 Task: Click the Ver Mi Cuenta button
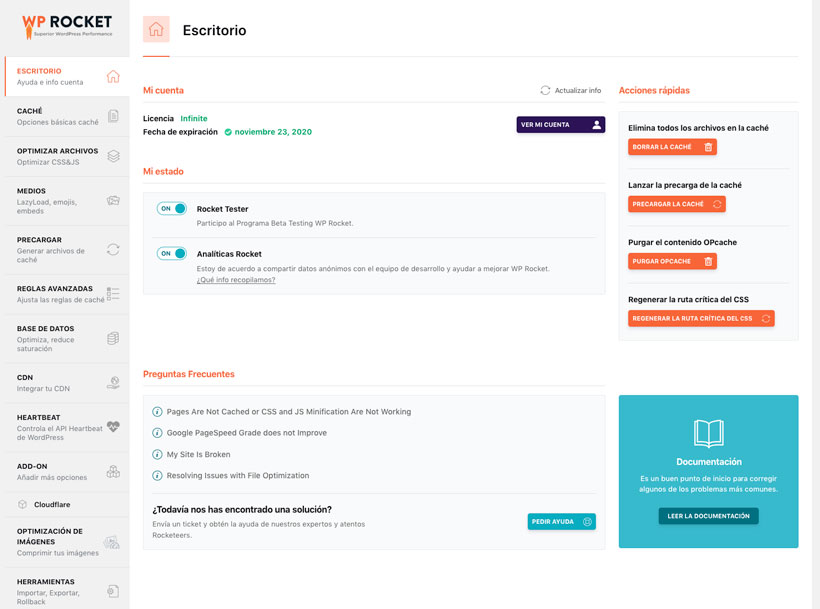tap(561, 124)
